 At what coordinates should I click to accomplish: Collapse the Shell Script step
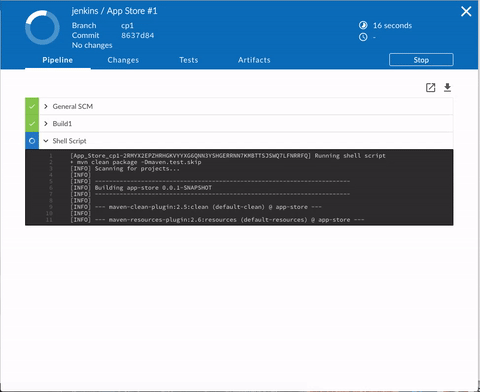(x=46, y=141)
